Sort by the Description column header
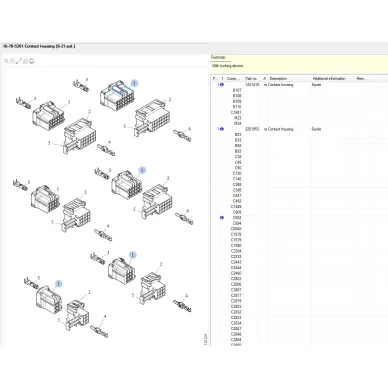This screenshot has height=388, width=388. tap(278, 78)
